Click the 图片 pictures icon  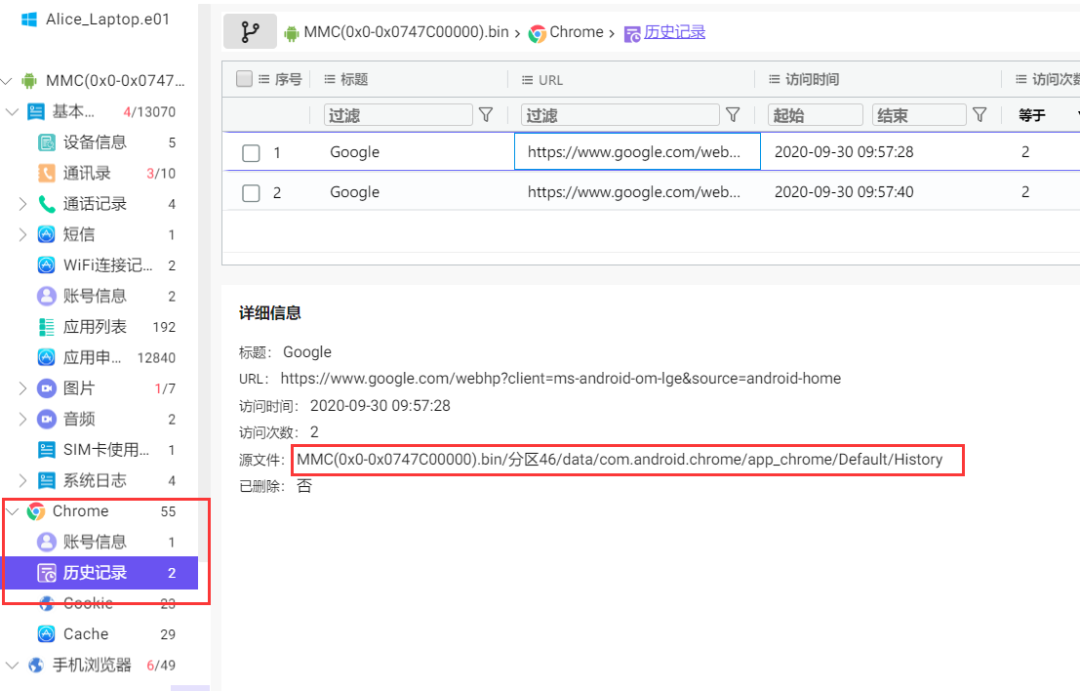click(46, 389)
